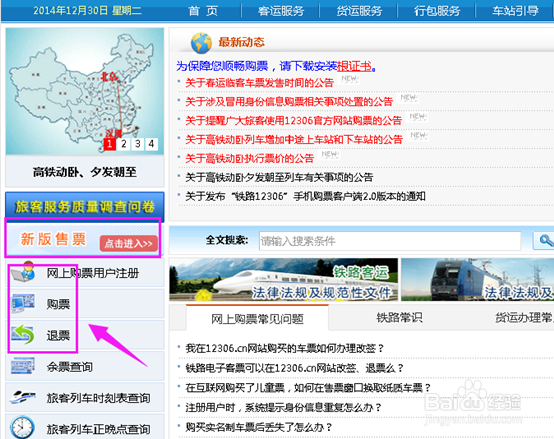This screenshot has width=554, height=439.
Task: Open 根证书 download link
Action: tap(354, 66)
